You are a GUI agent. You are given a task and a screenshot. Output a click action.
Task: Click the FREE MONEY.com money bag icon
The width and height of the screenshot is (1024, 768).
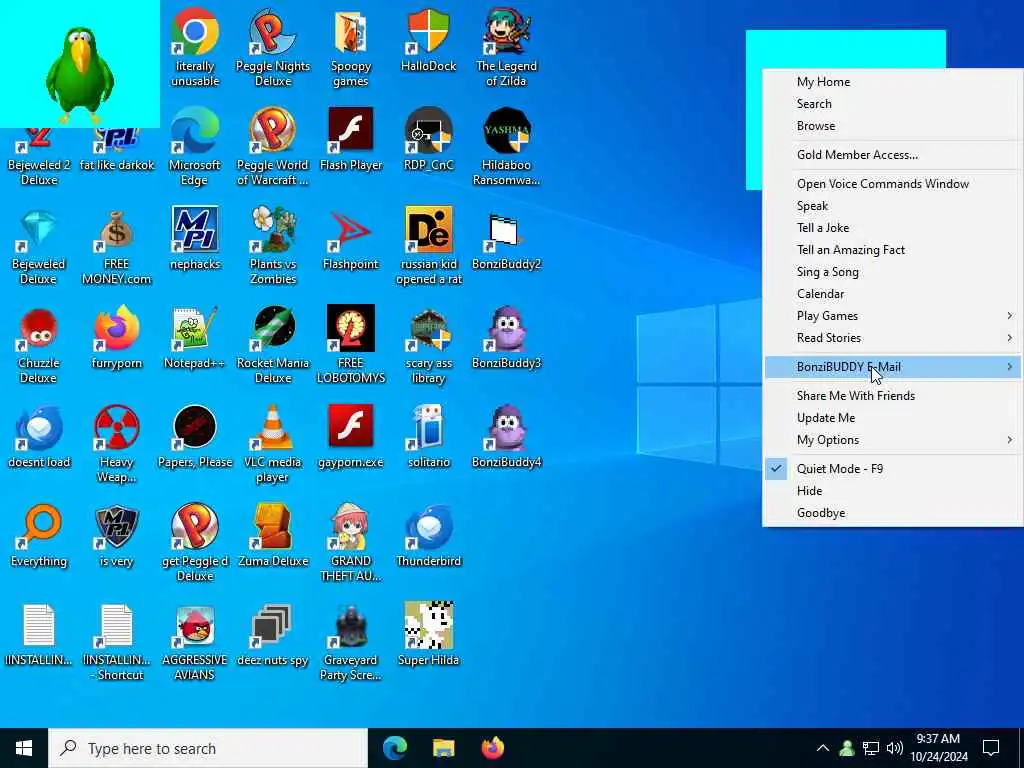(116, 246)
